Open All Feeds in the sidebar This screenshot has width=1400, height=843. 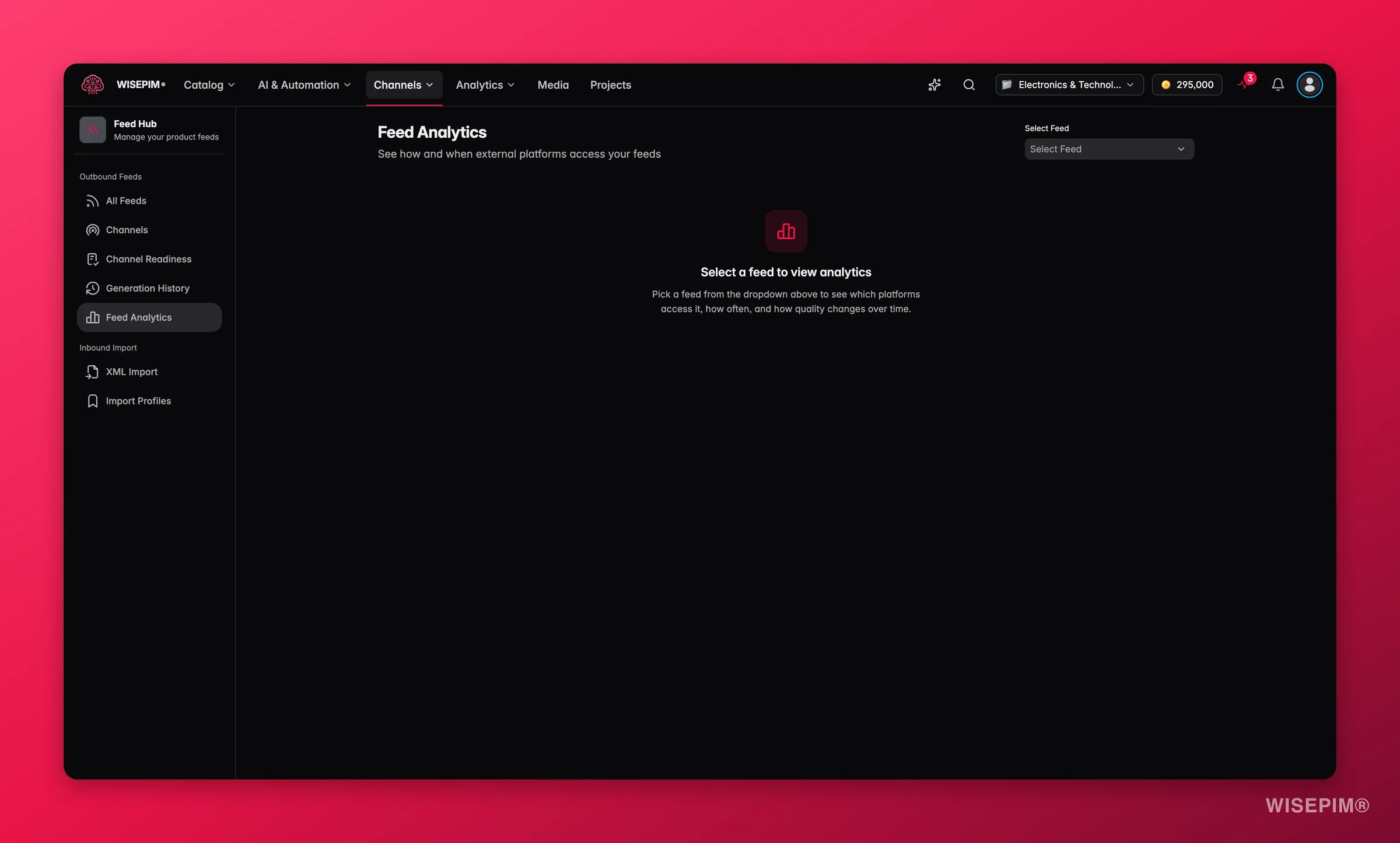click(149, 201)
